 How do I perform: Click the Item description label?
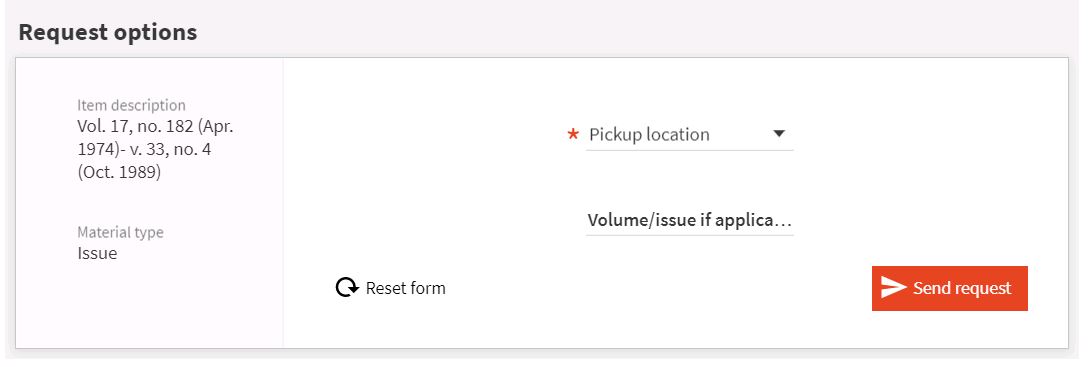point(132,105)
